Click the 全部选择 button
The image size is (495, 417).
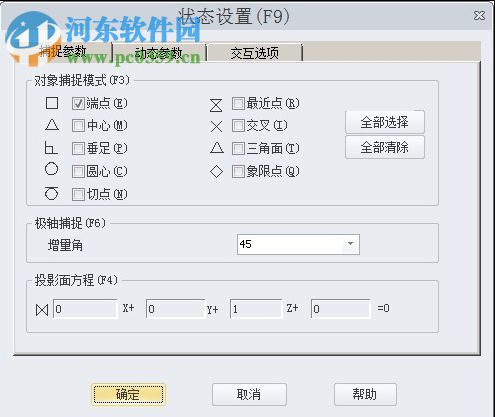[x=385, y=122]
